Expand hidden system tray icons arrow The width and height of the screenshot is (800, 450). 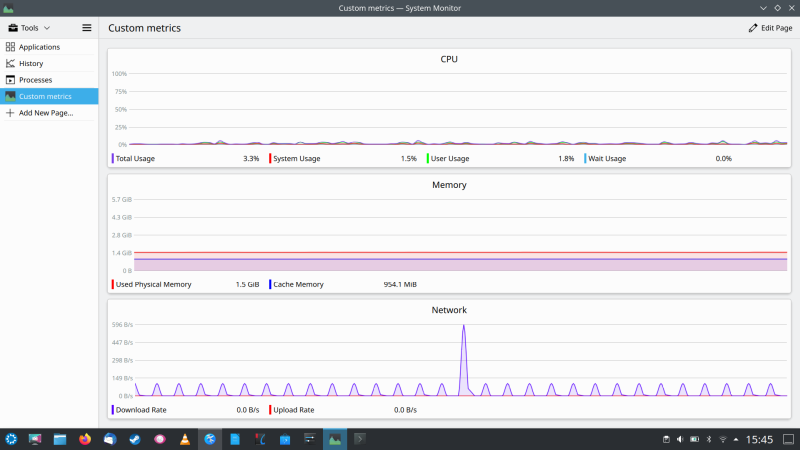[x=738, y=439]
